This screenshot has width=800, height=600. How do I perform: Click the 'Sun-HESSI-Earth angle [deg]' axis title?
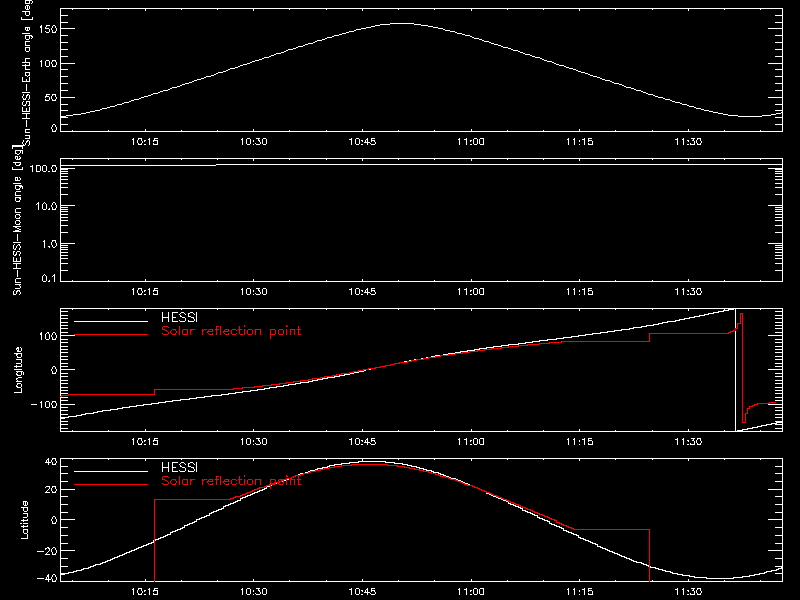pos(27,72)
